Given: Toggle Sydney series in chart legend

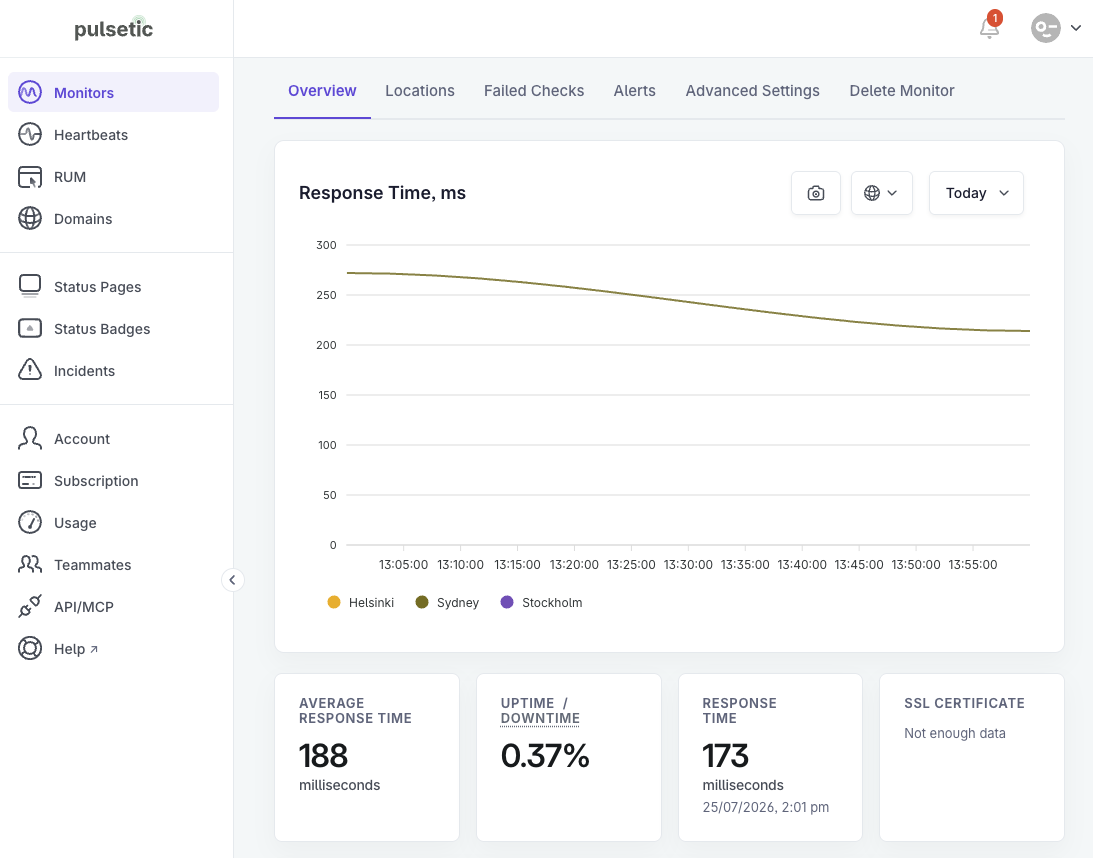Looking at the screenshot, I should tap(447, 602).
